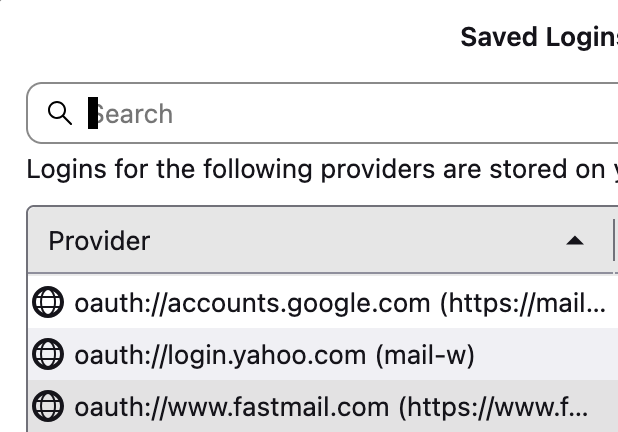The image size is (618, 432).
Task: Click column divider right of Provider header
Action: [x=613, y=241]
